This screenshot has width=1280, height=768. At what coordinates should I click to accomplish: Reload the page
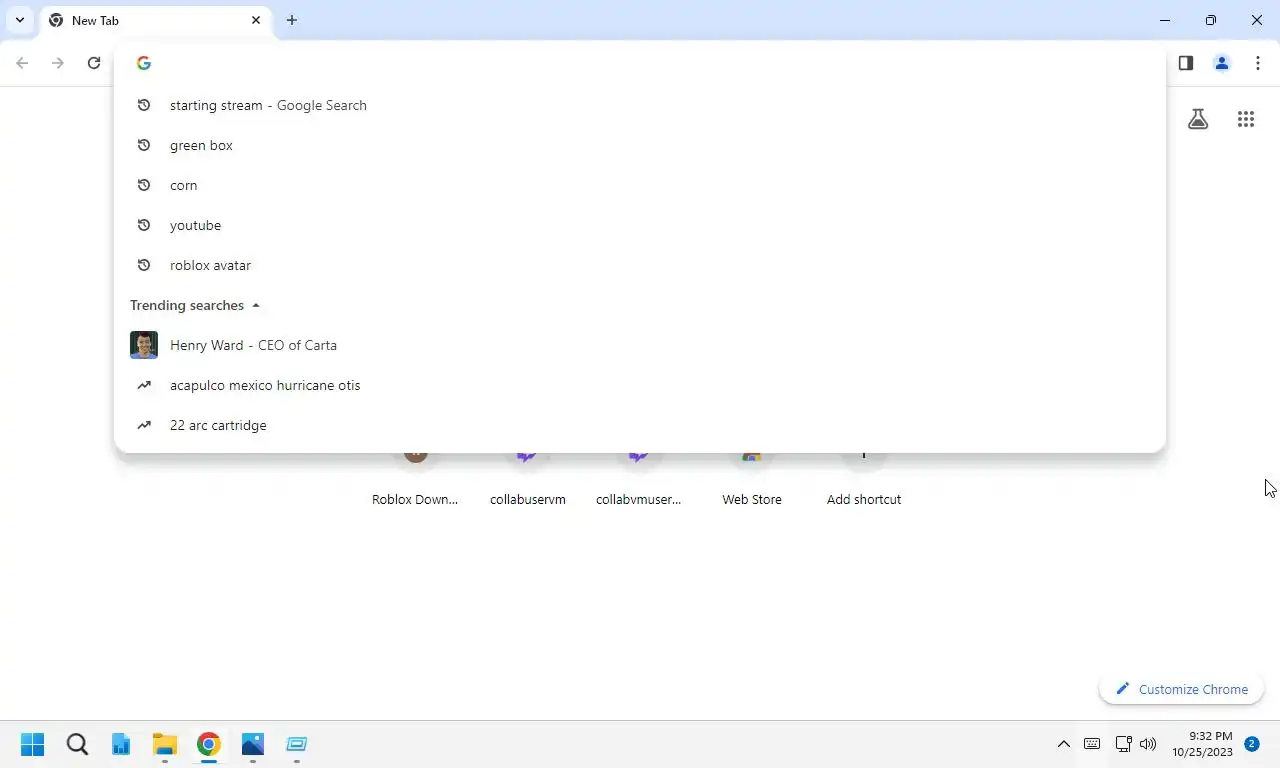point(94,63)
